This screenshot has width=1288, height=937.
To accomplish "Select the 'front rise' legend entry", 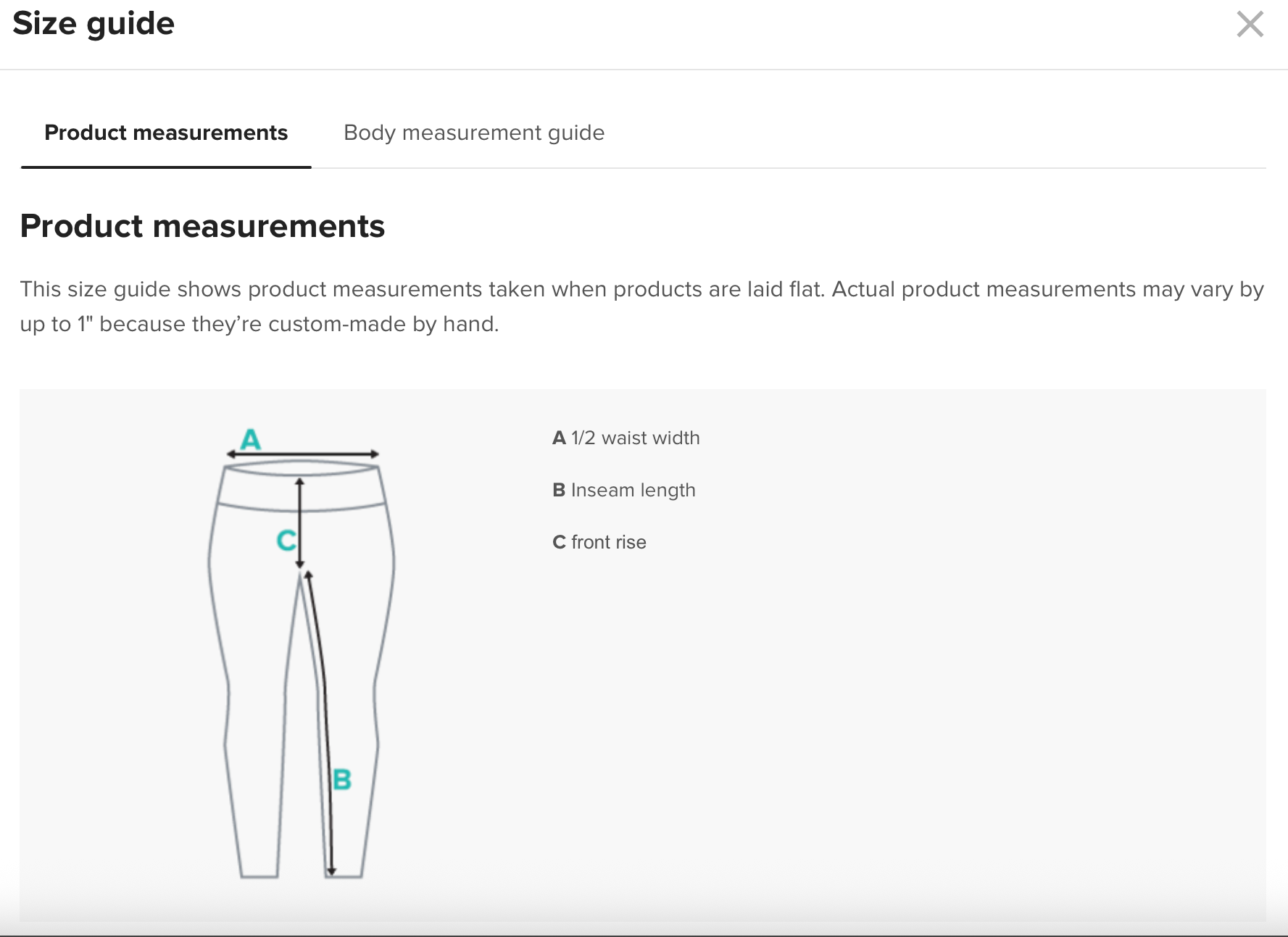I will point(599,542).
